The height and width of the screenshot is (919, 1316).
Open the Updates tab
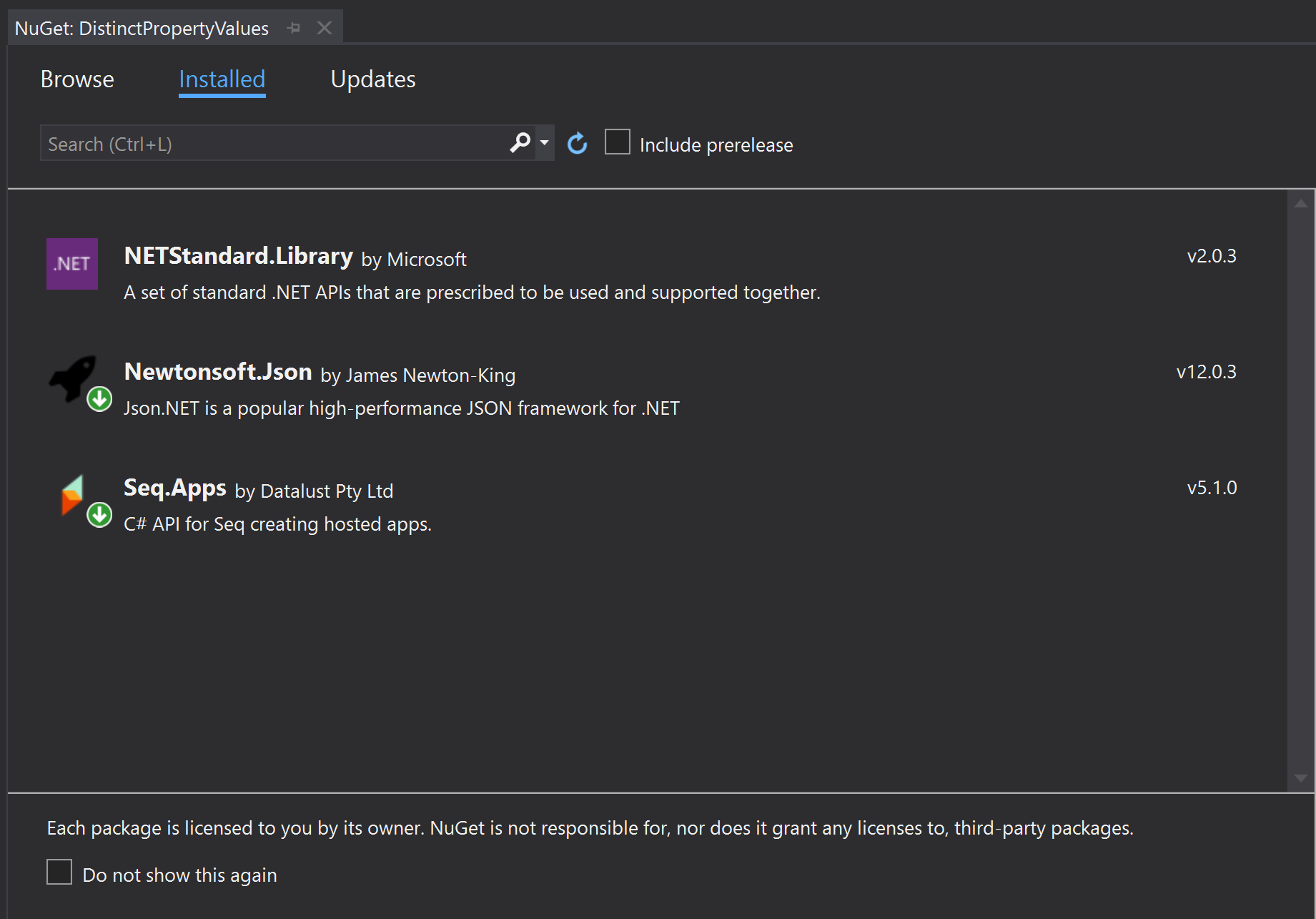click(372, 79)
